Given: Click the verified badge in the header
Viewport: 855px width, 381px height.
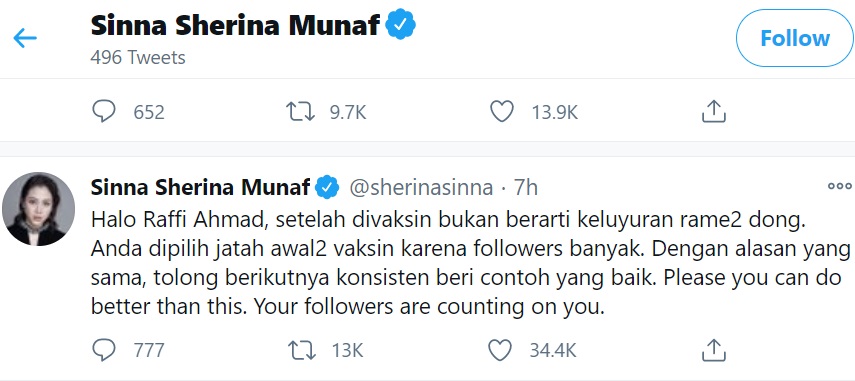Looking at the screenshot, I should pyautogui.click(x=401, y=25).
